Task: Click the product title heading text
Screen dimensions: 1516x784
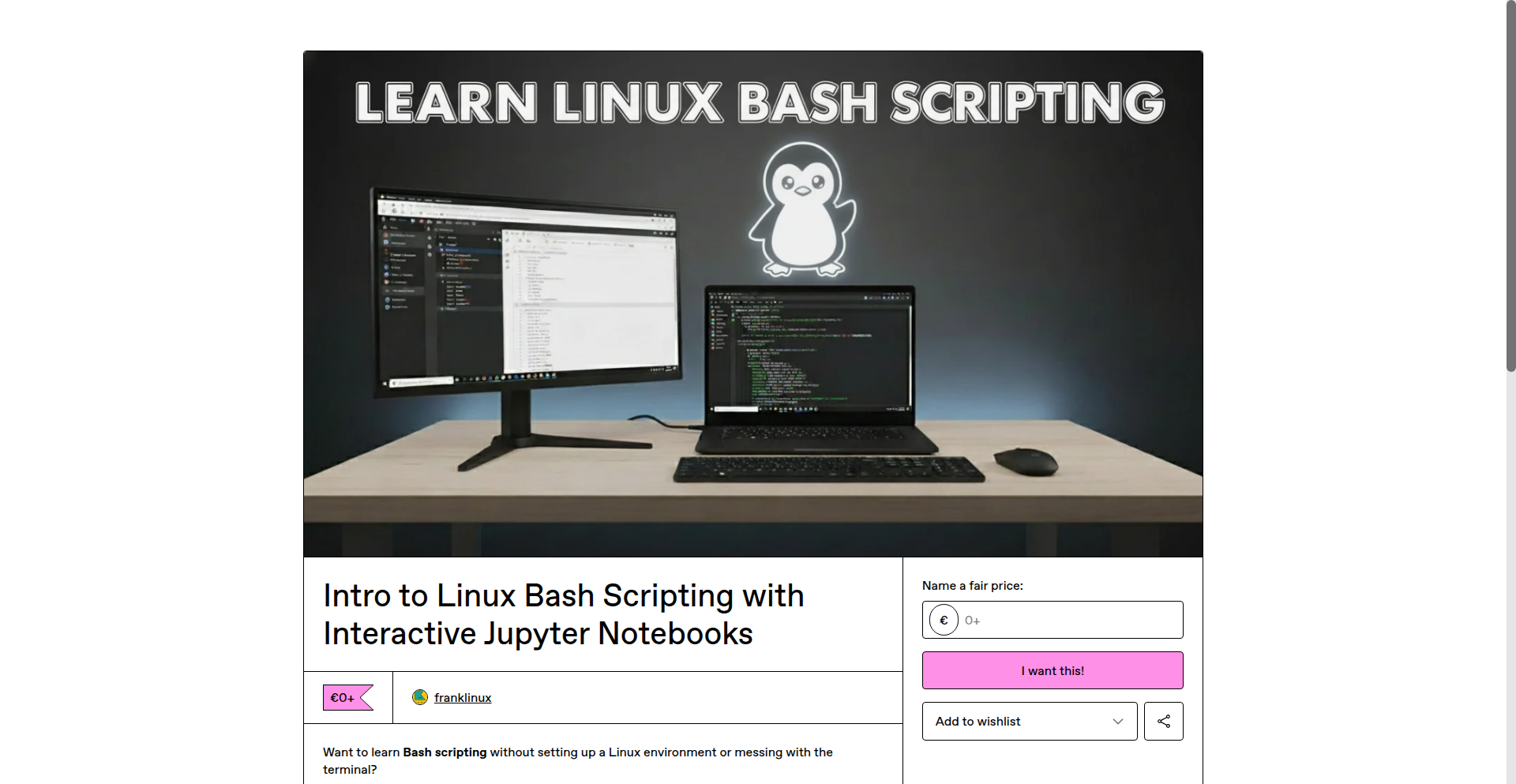Action: (564, 614)
